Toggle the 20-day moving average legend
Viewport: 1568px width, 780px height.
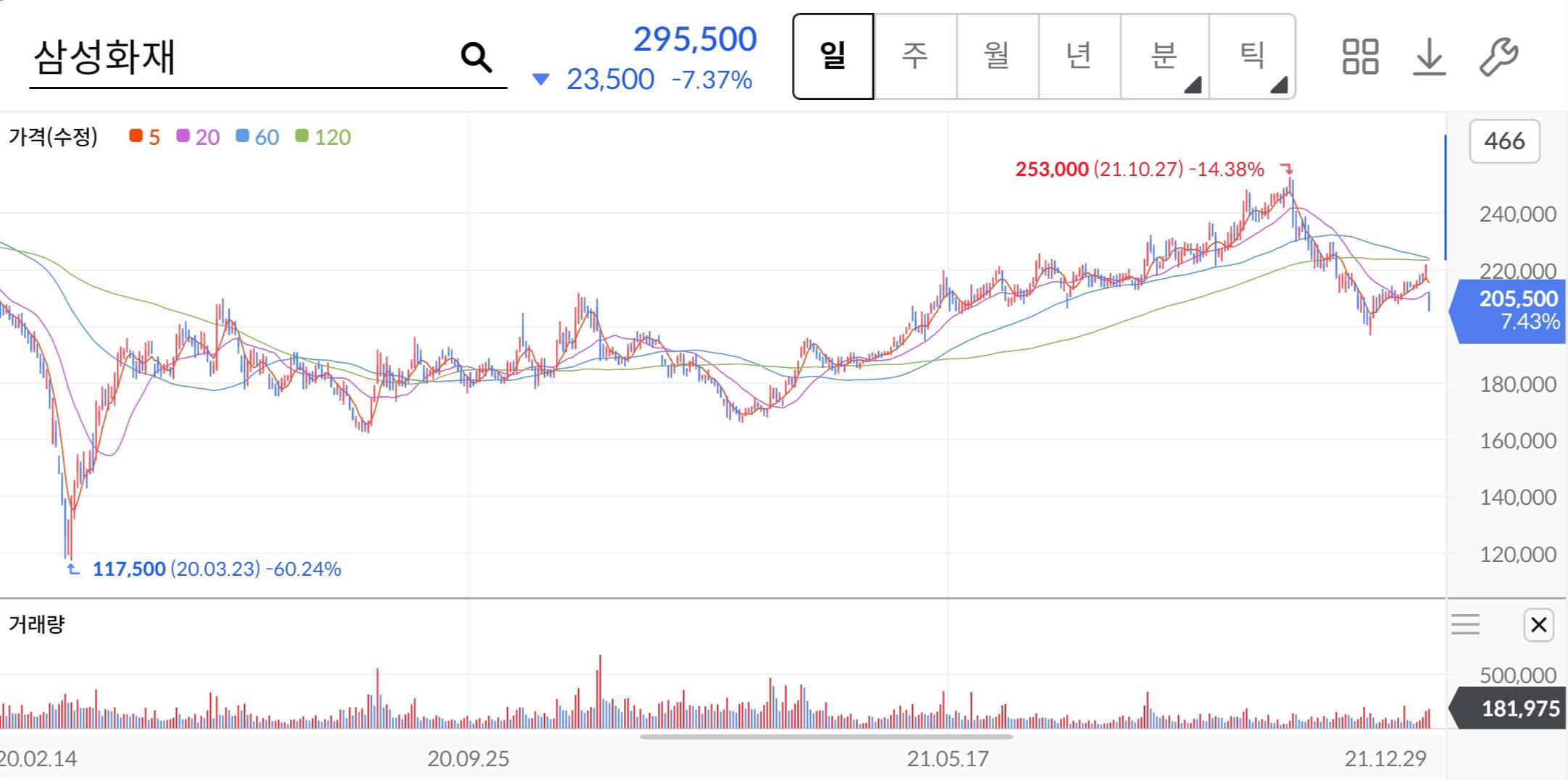click(x=198, y=137)
